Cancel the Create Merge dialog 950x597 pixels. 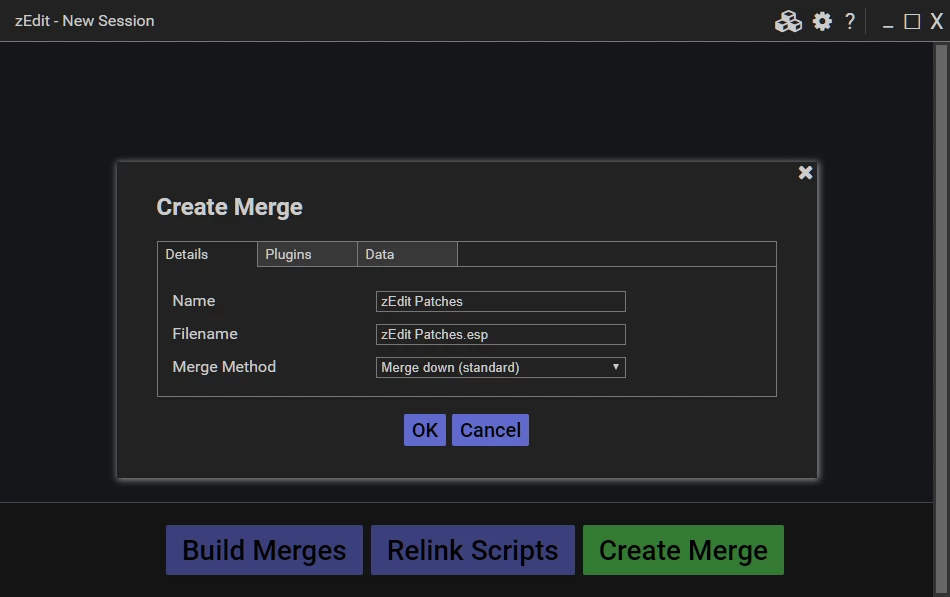tap(490, 430)
